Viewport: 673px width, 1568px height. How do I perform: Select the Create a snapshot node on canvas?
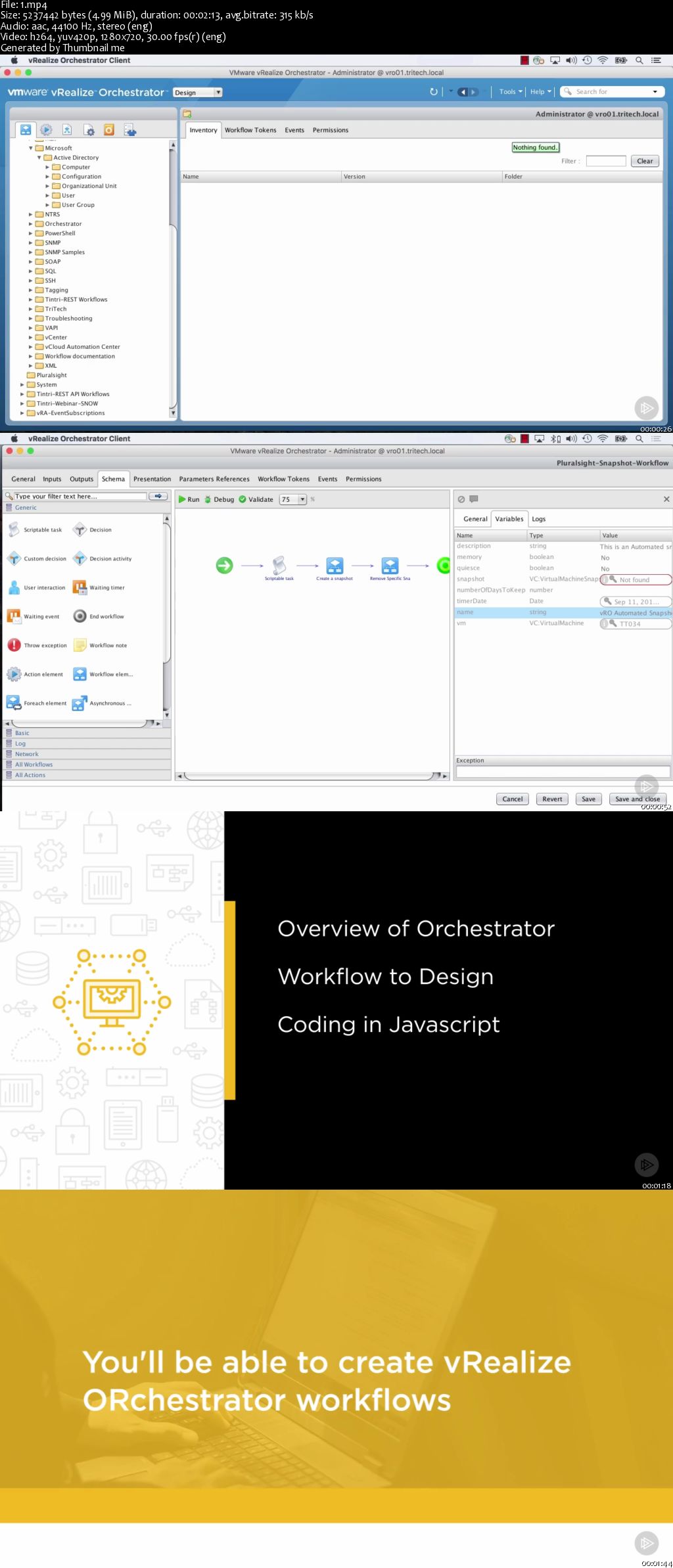coord(335,568)
